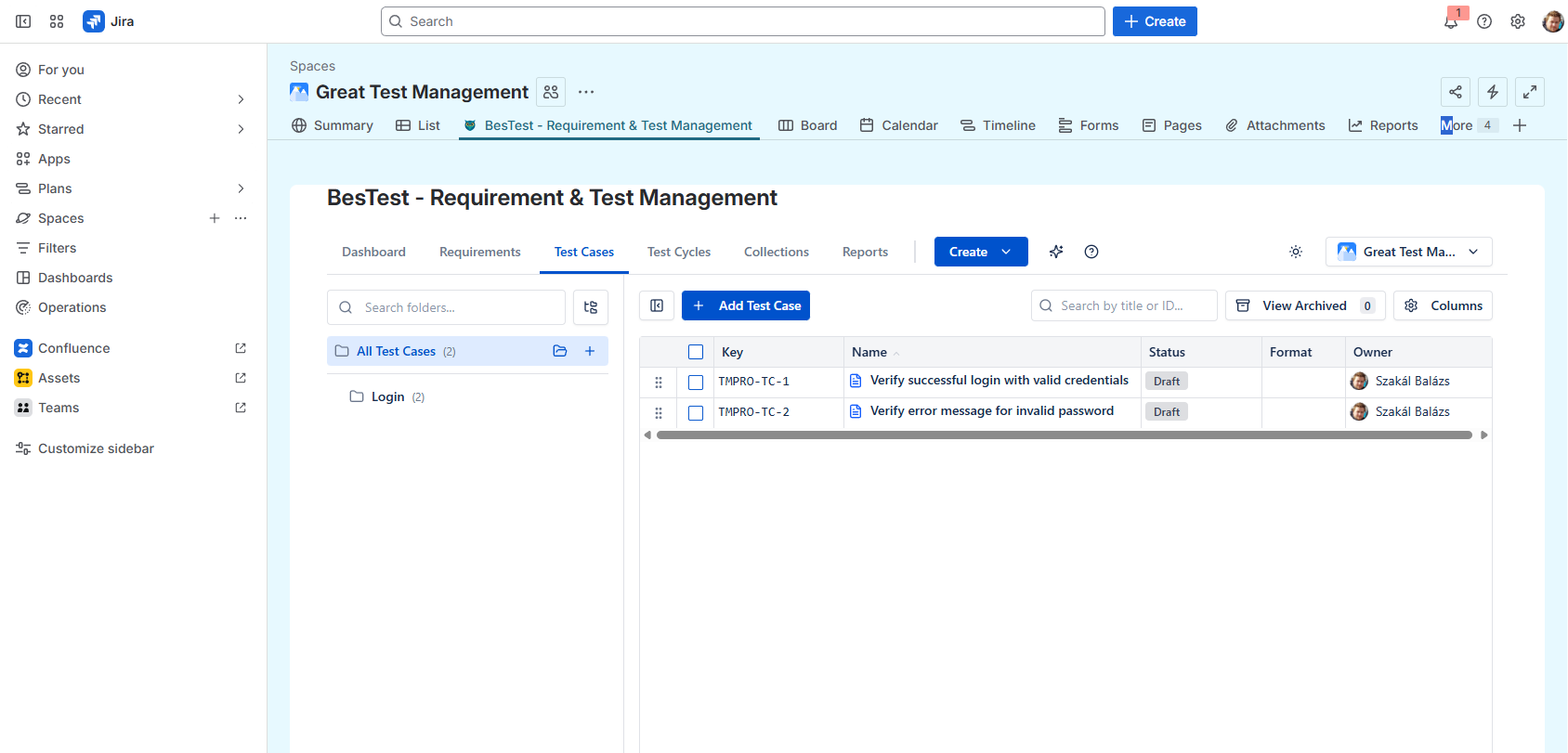Screen dimensions: 1568x753
Task: Click the horizontal scrollbar under the table
Action: (1064, 435)
